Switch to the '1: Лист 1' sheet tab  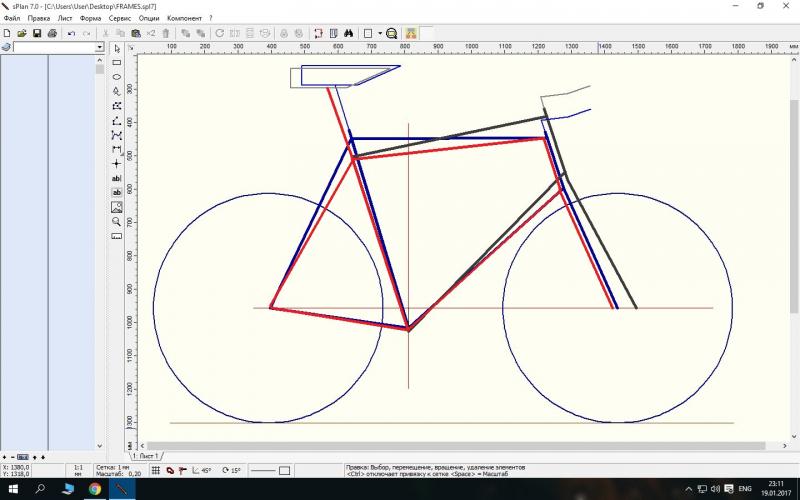tap(147, 456)
